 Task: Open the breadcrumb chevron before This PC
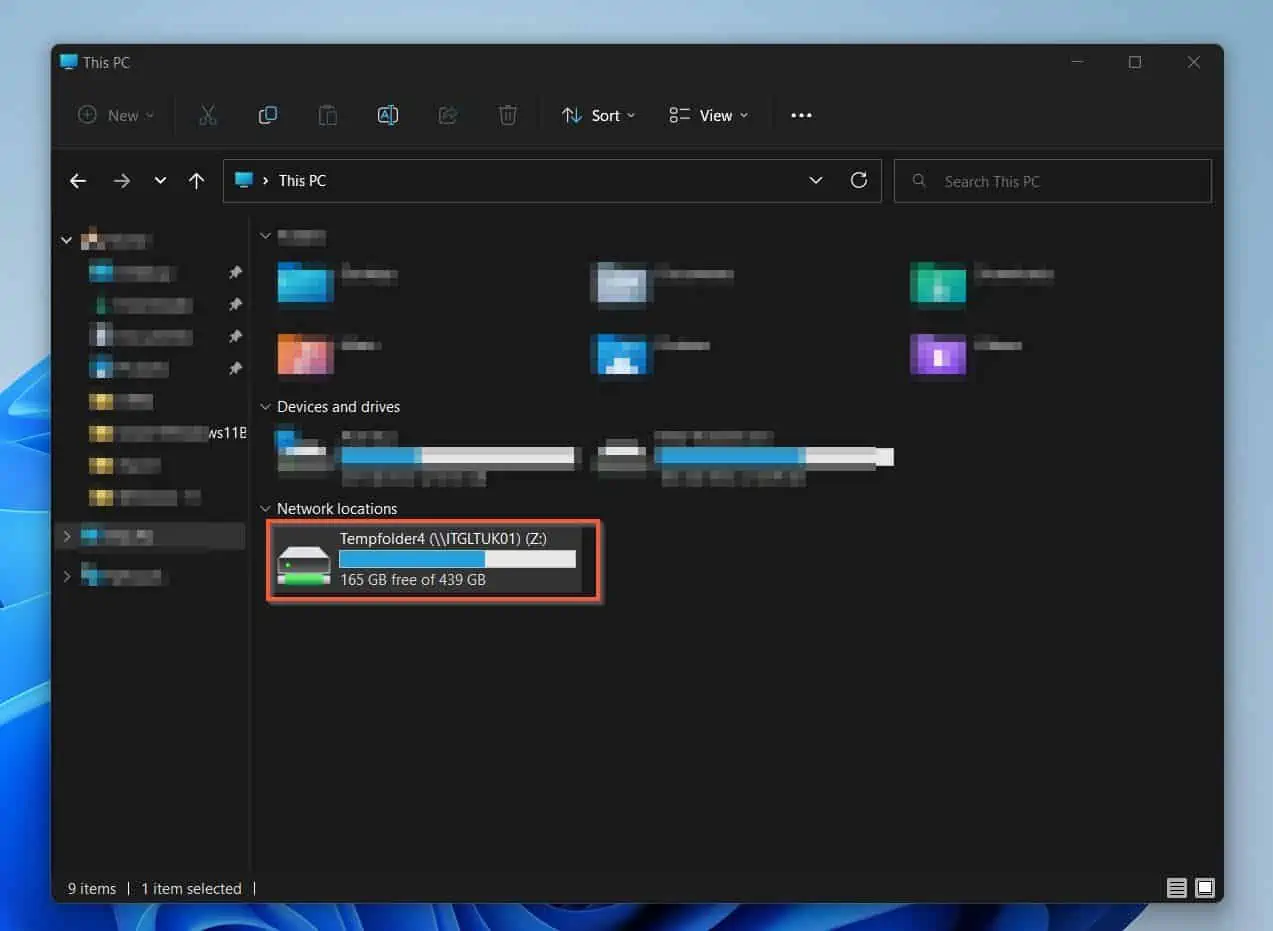[x=265, y=181]
